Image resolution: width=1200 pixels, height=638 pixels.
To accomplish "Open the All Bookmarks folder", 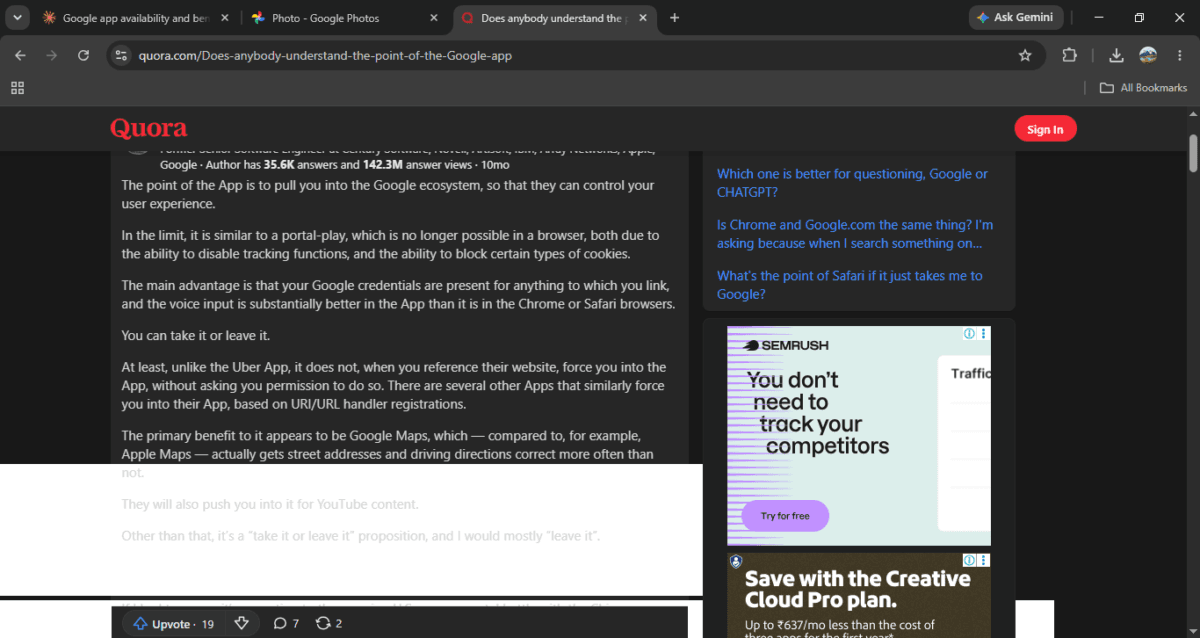I will click(x=1143, y=88).
